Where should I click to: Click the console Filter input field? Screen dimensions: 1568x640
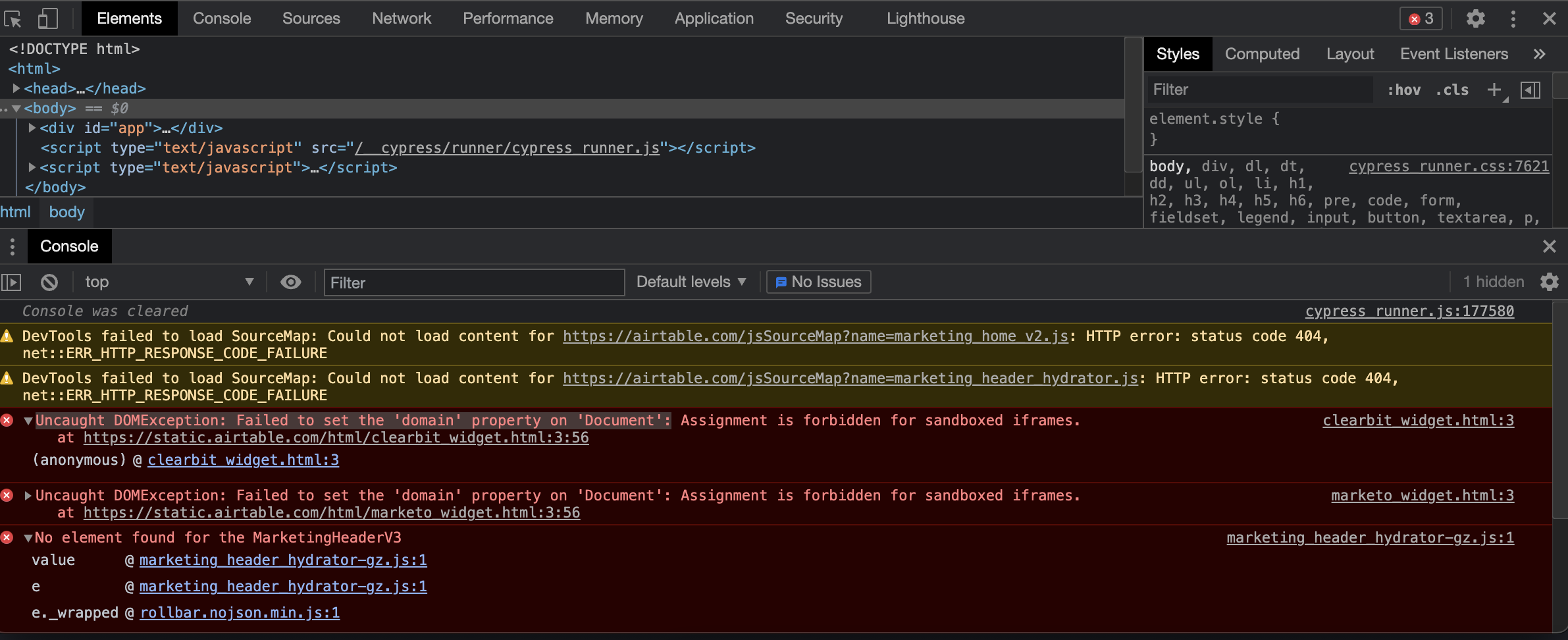coord(473,282)
